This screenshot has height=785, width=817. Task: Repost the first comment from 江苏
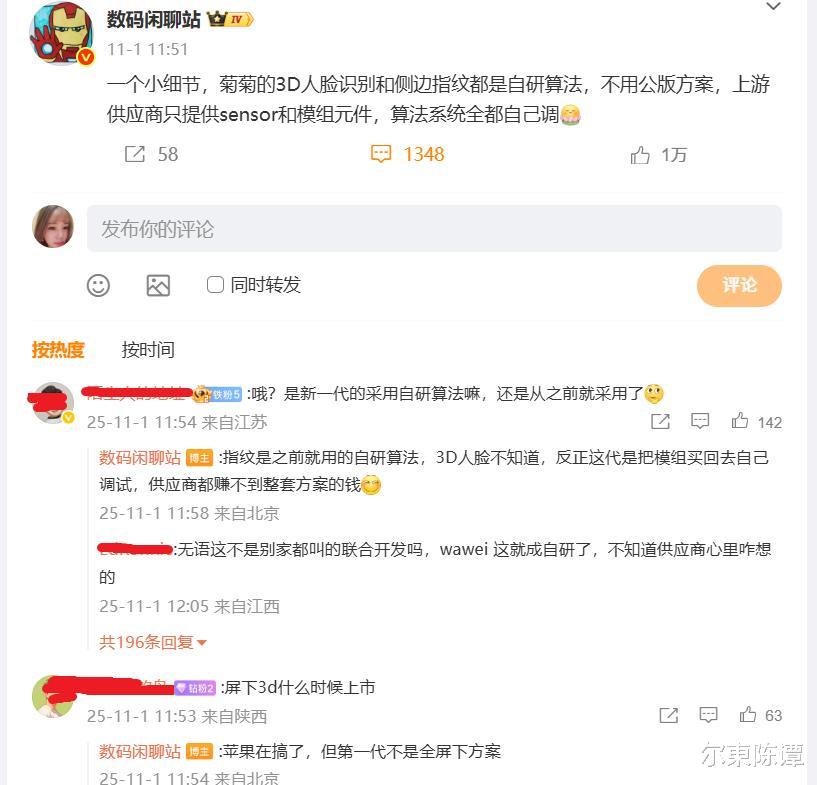click(x=660, y=421)
